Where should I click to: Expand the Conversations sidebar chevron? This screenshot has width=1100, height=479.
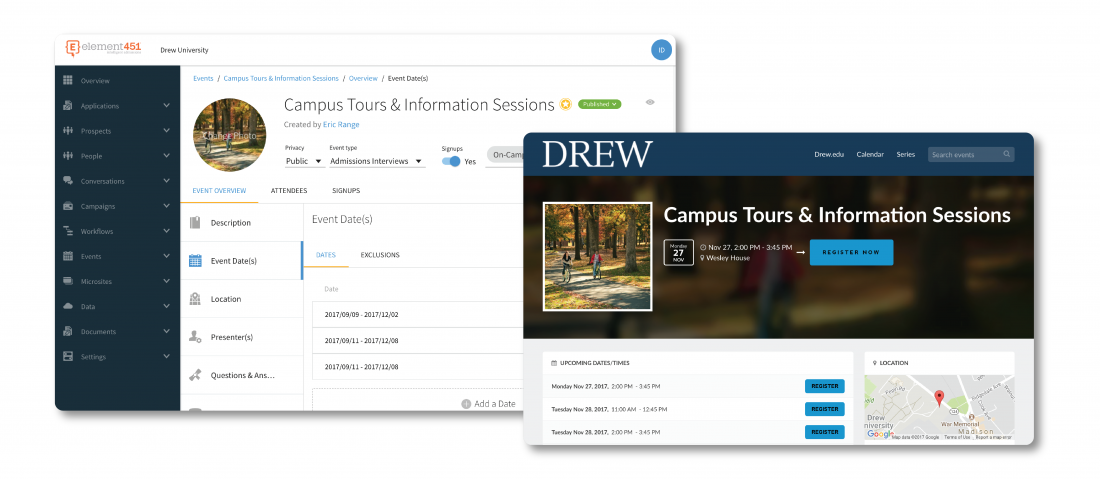point(166,181)
